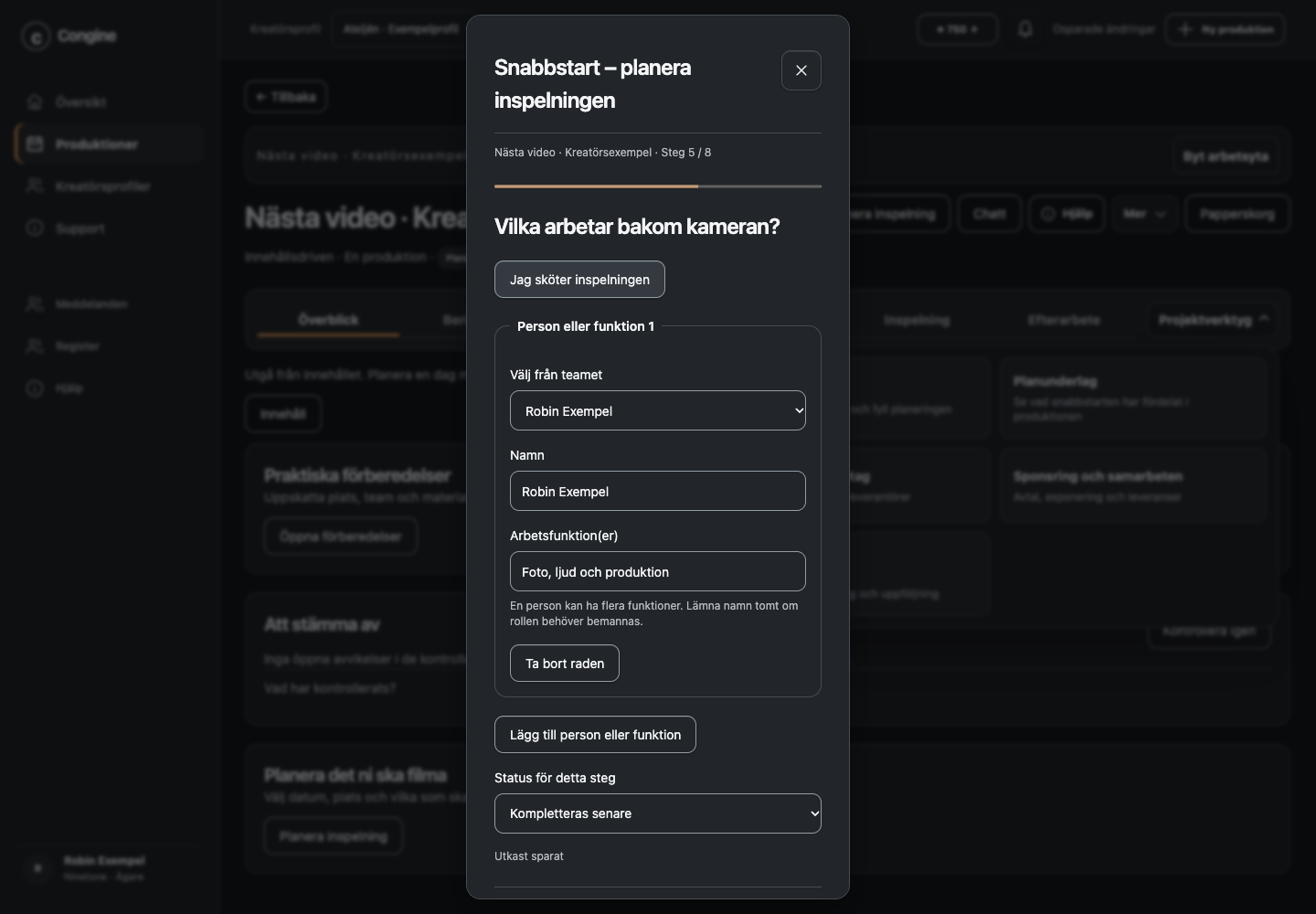The image size is (1316, 914).
Task: Open the 'Välj från teamet' dropdown
Action: tap(658, 410)
